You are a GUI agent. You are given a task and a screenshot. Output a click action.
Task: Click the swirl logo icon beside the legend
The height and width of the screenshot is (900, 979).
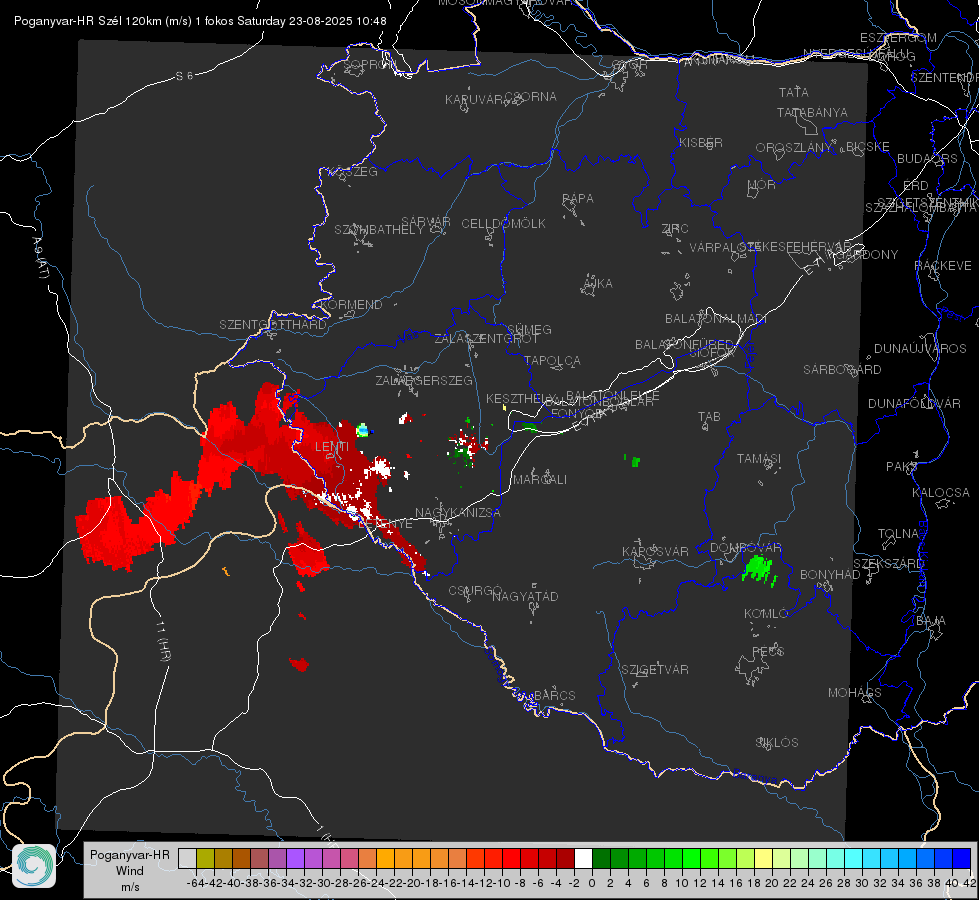tap(34, 866)
